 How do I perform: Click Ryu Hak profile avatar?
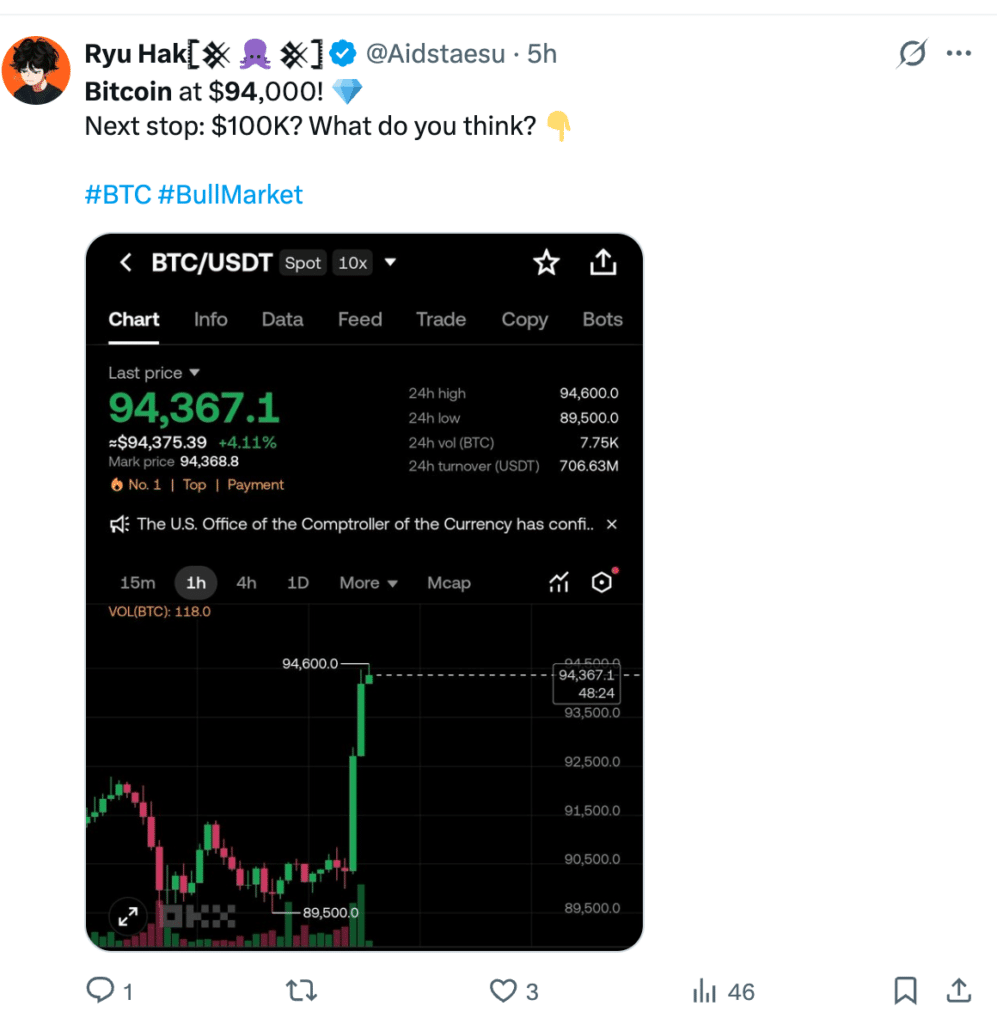[36, 72]
